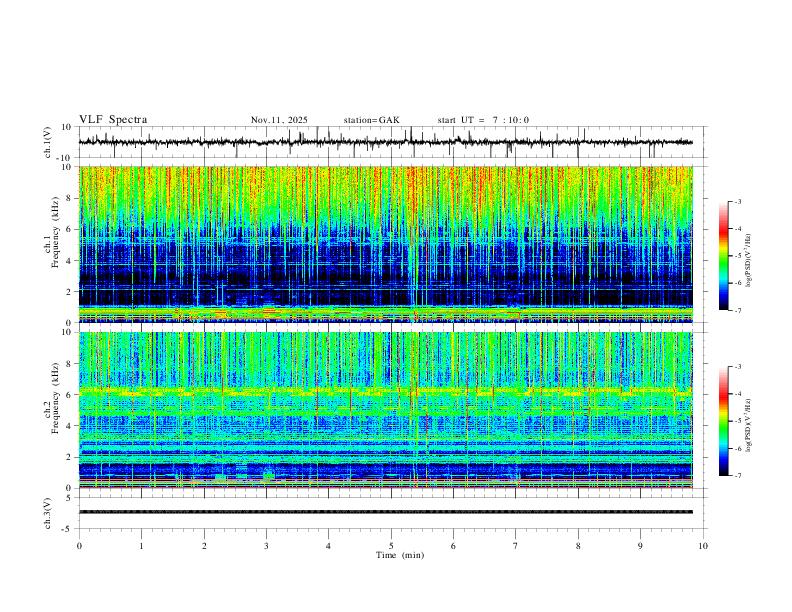The height and width of the screenshot is (612, 792).
Task: Click time axis tick label "1"
Action: (141, 546)
